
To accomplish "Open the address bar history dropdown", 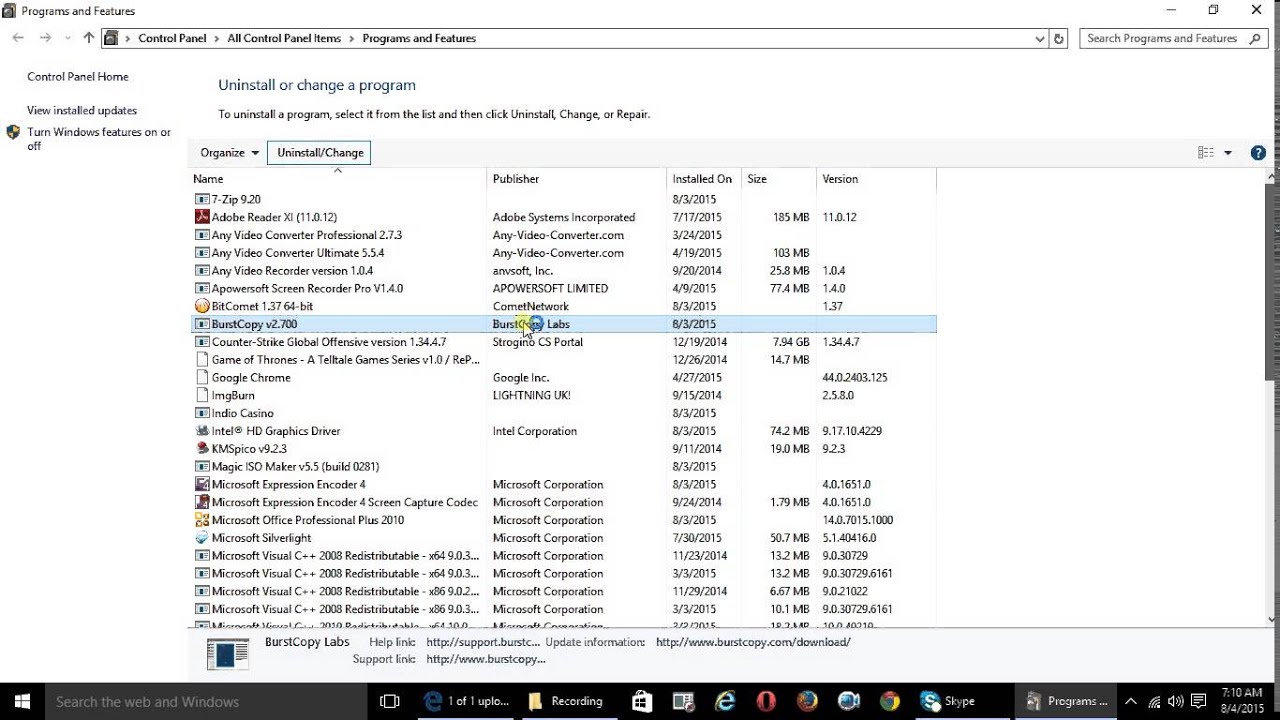I will [x=1040, y=38].
